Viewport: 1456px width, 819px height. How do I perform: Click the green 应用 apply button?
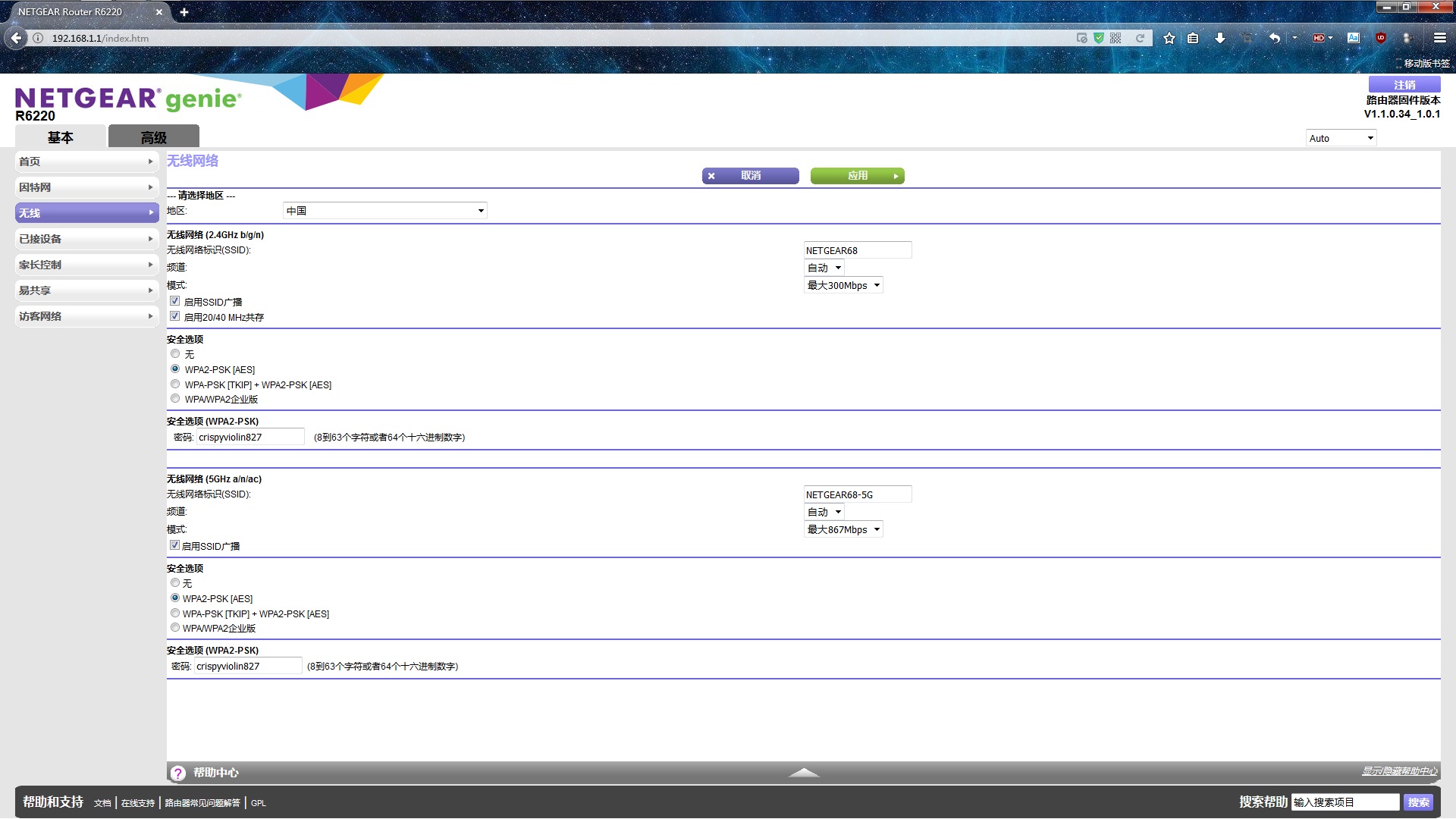[858, 176]
